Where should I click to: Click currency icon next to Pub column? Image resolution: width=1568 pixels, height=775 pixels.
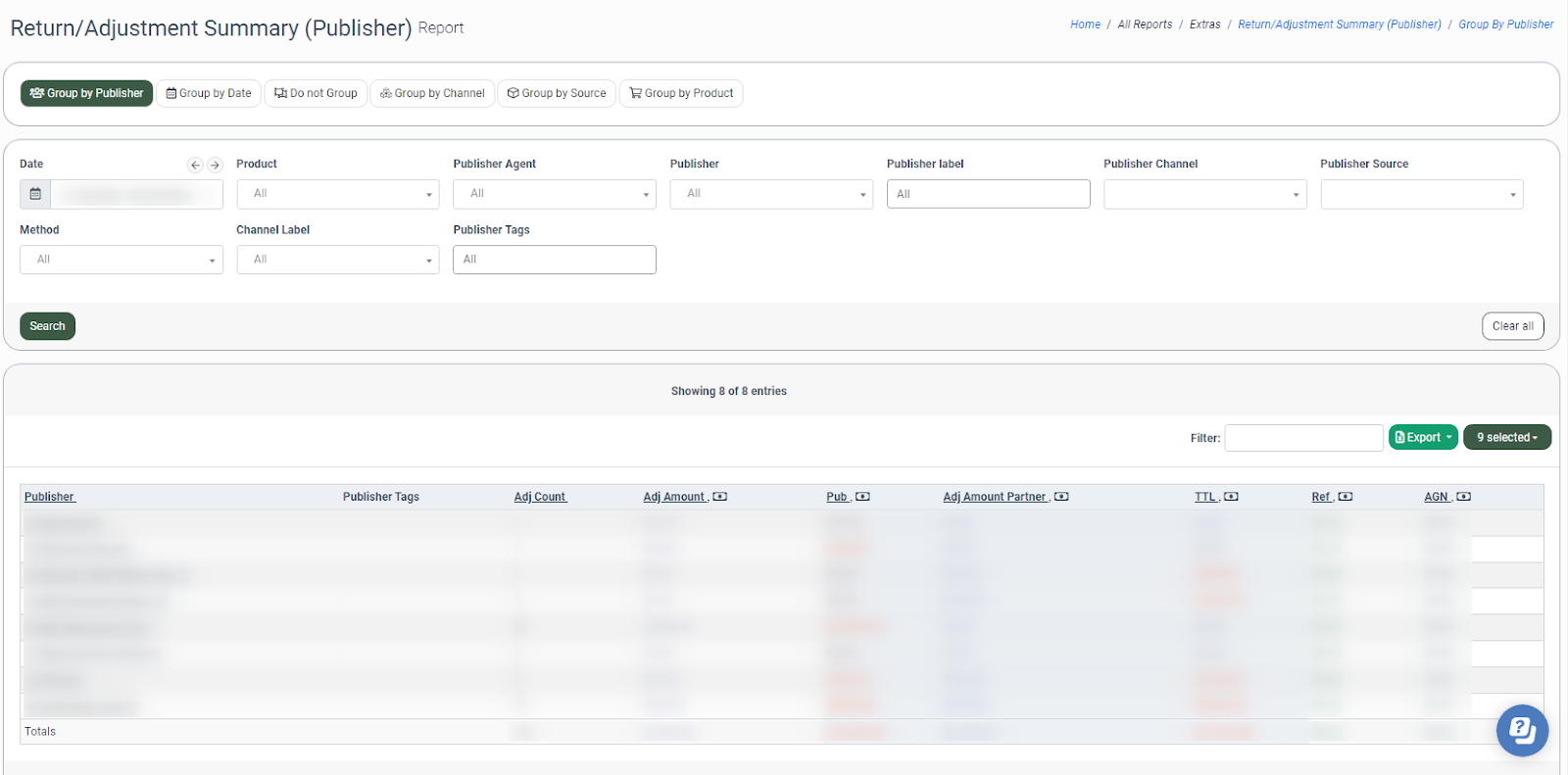[x=862, y=497]
